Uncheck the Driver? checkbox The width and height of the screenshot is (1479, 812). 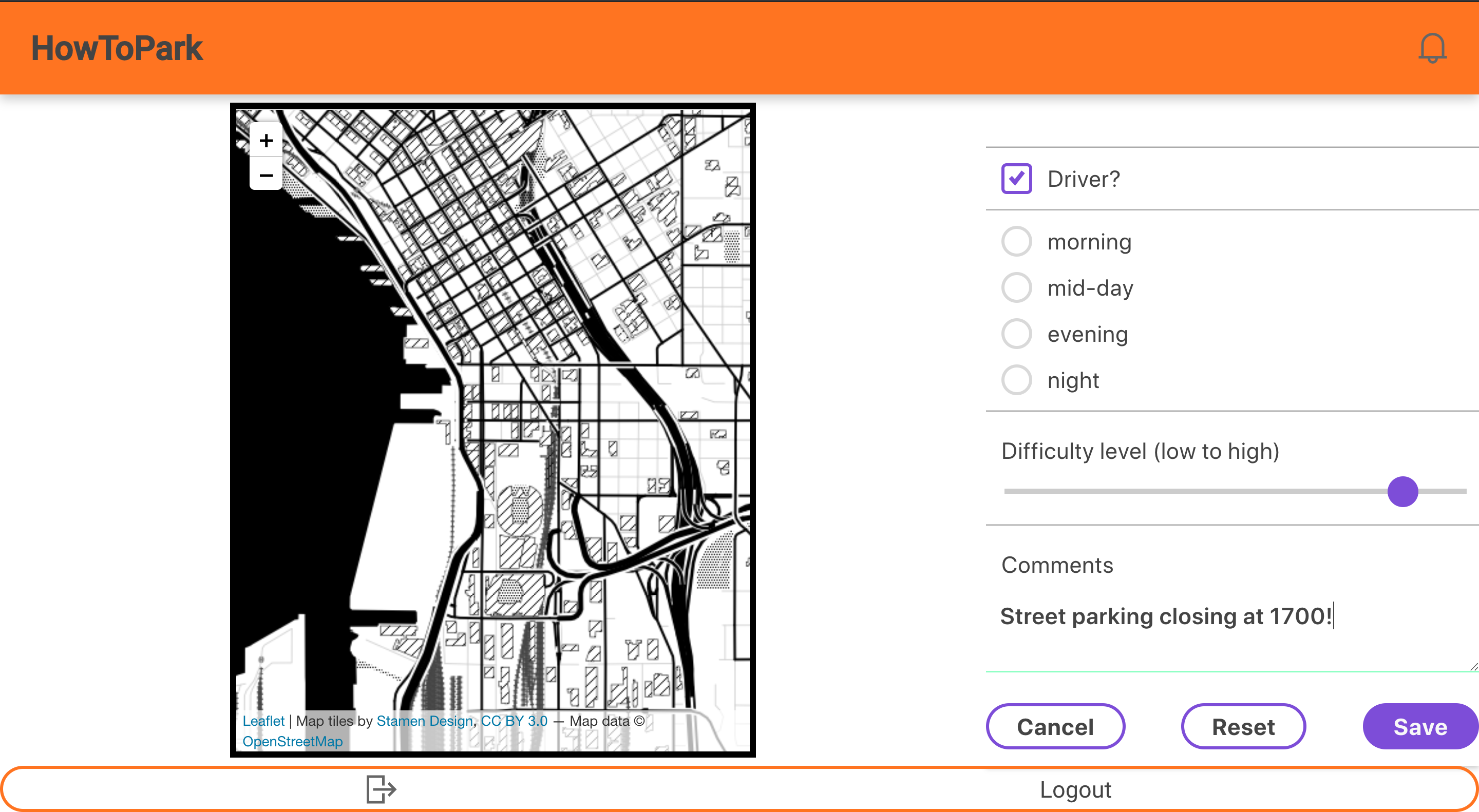(x=1016, y=179)
